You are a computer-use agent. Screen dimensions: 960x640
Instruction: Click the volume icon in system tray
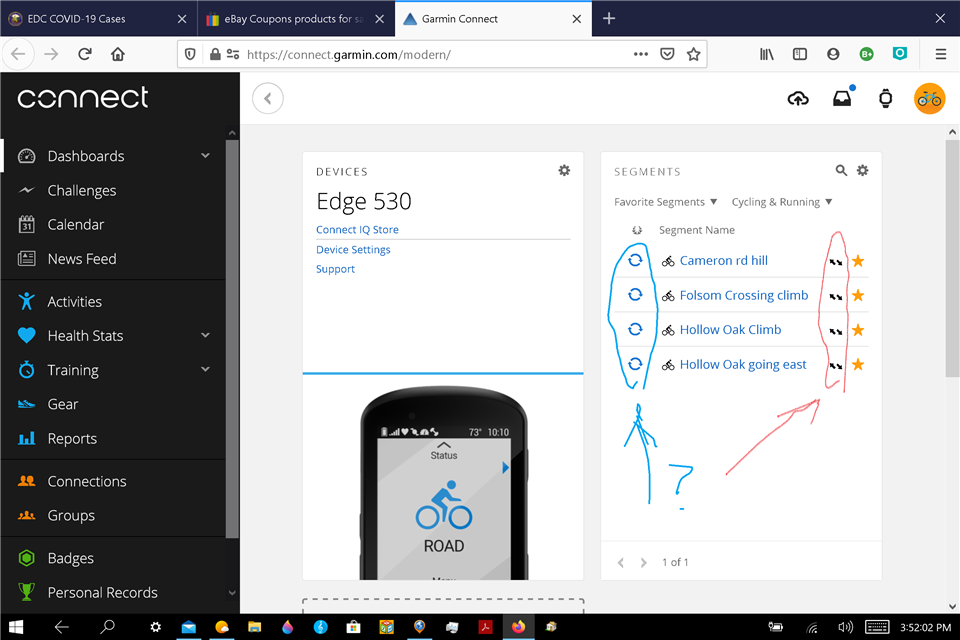845,627
